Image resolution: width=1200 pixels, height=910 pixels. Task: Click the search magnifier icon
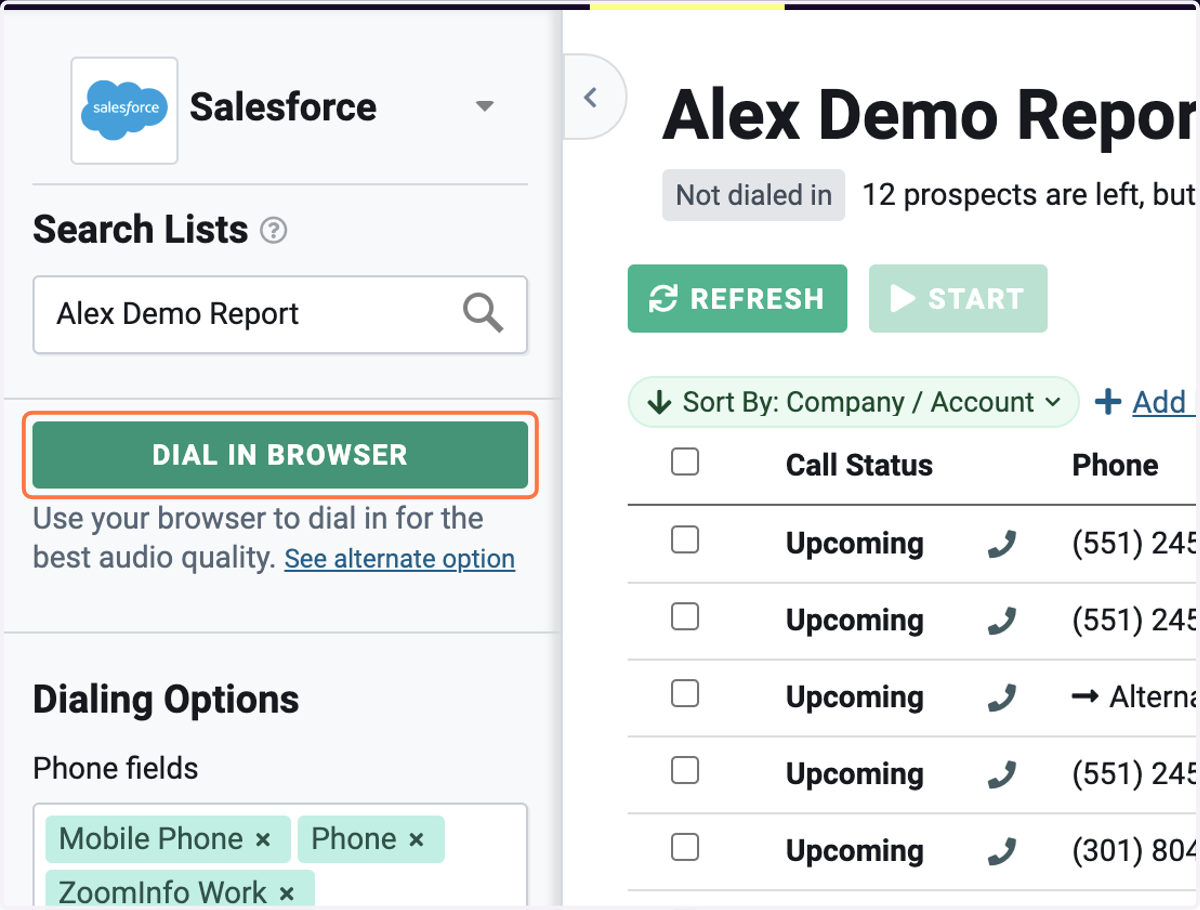[483, 314]
